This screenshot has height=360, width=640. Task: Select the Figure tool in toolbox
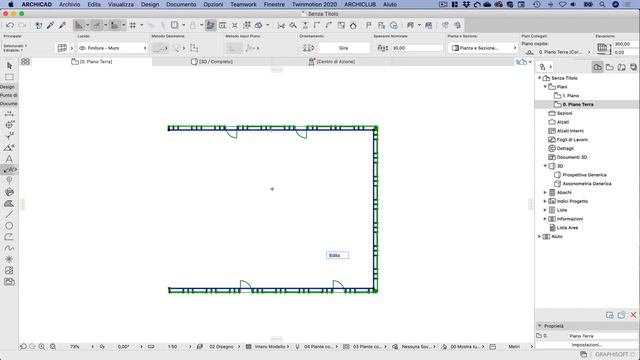click(9, 270)
